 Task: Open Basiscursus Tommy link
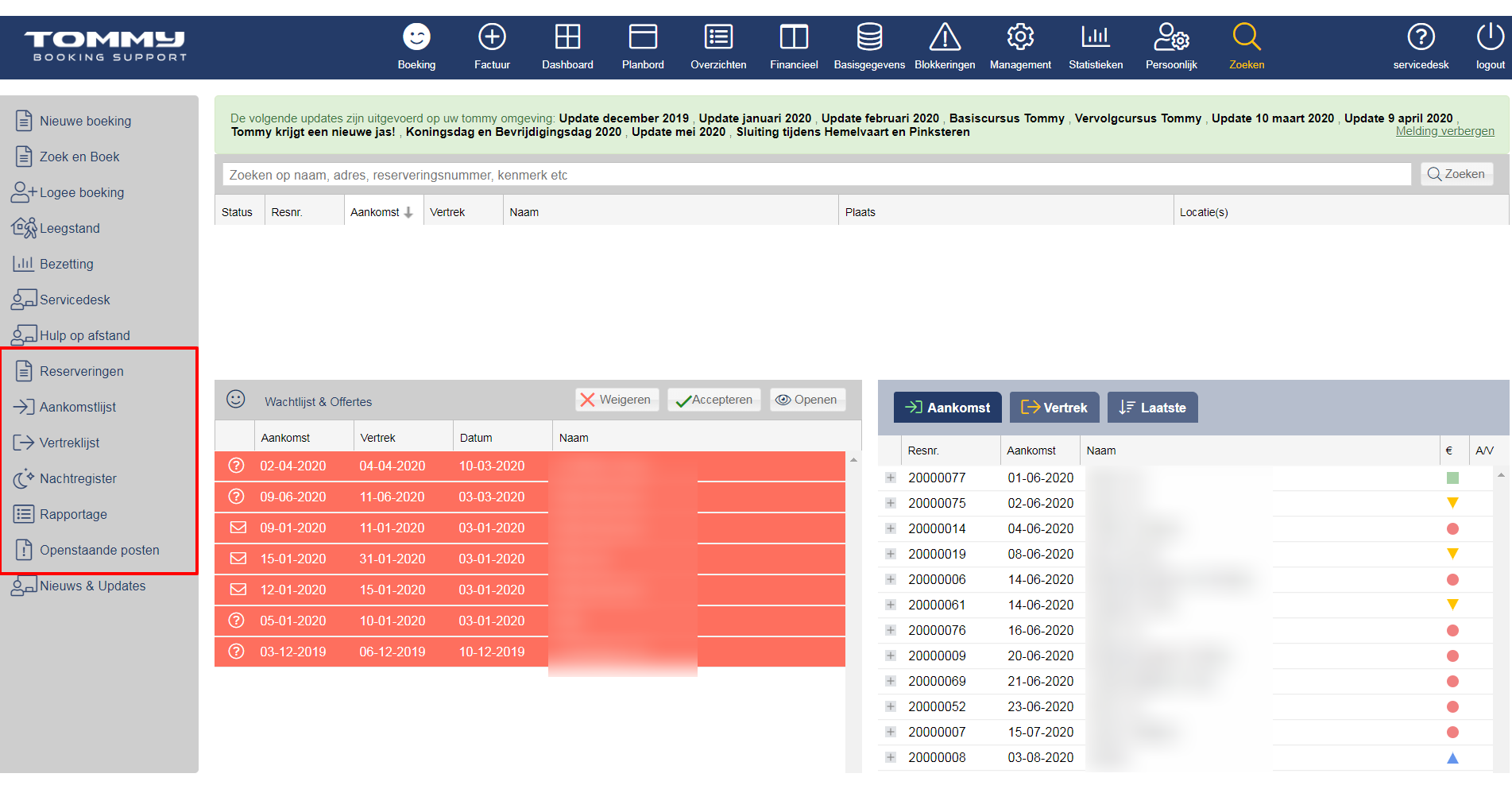pos(1007,118)
